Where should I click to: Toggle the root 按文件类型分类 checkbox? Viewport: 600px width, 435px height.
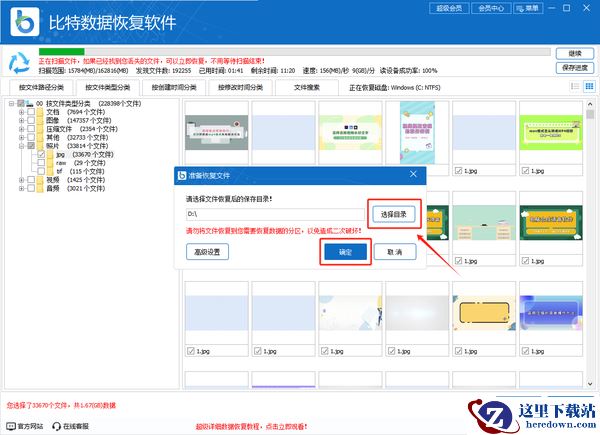(21, 103)
